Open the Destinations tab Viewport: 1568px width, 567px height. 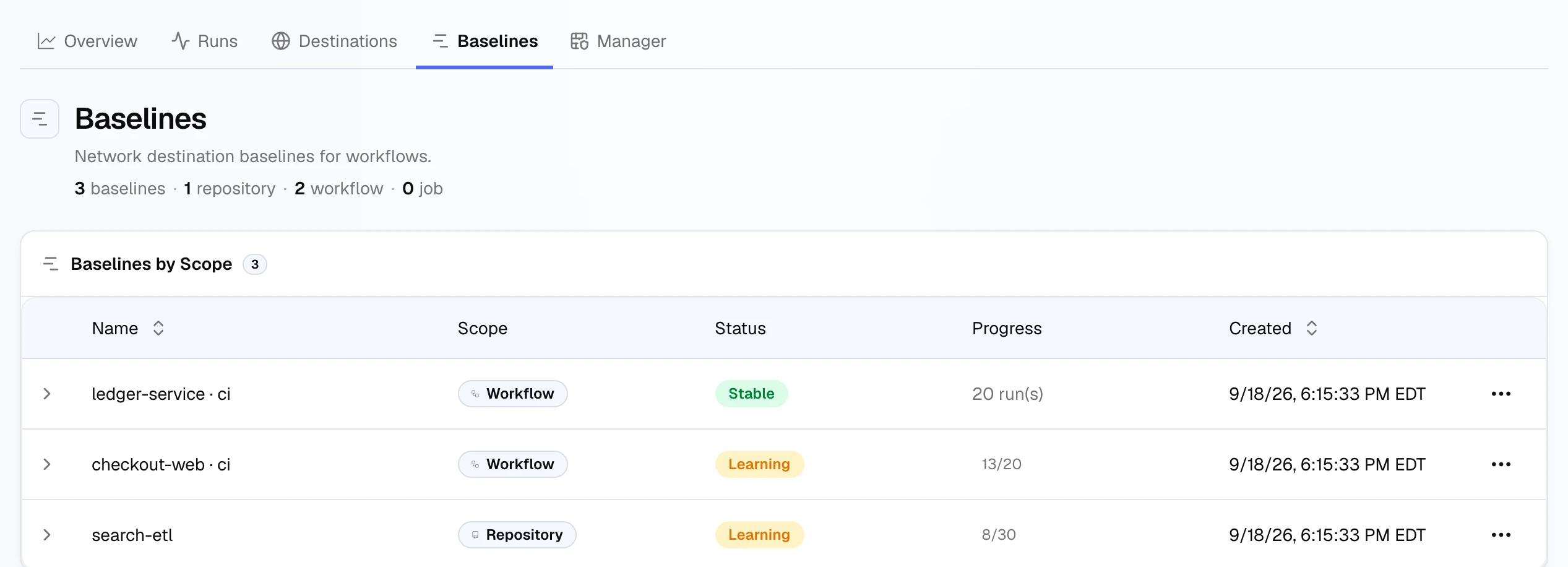click(x=334, y=41)
